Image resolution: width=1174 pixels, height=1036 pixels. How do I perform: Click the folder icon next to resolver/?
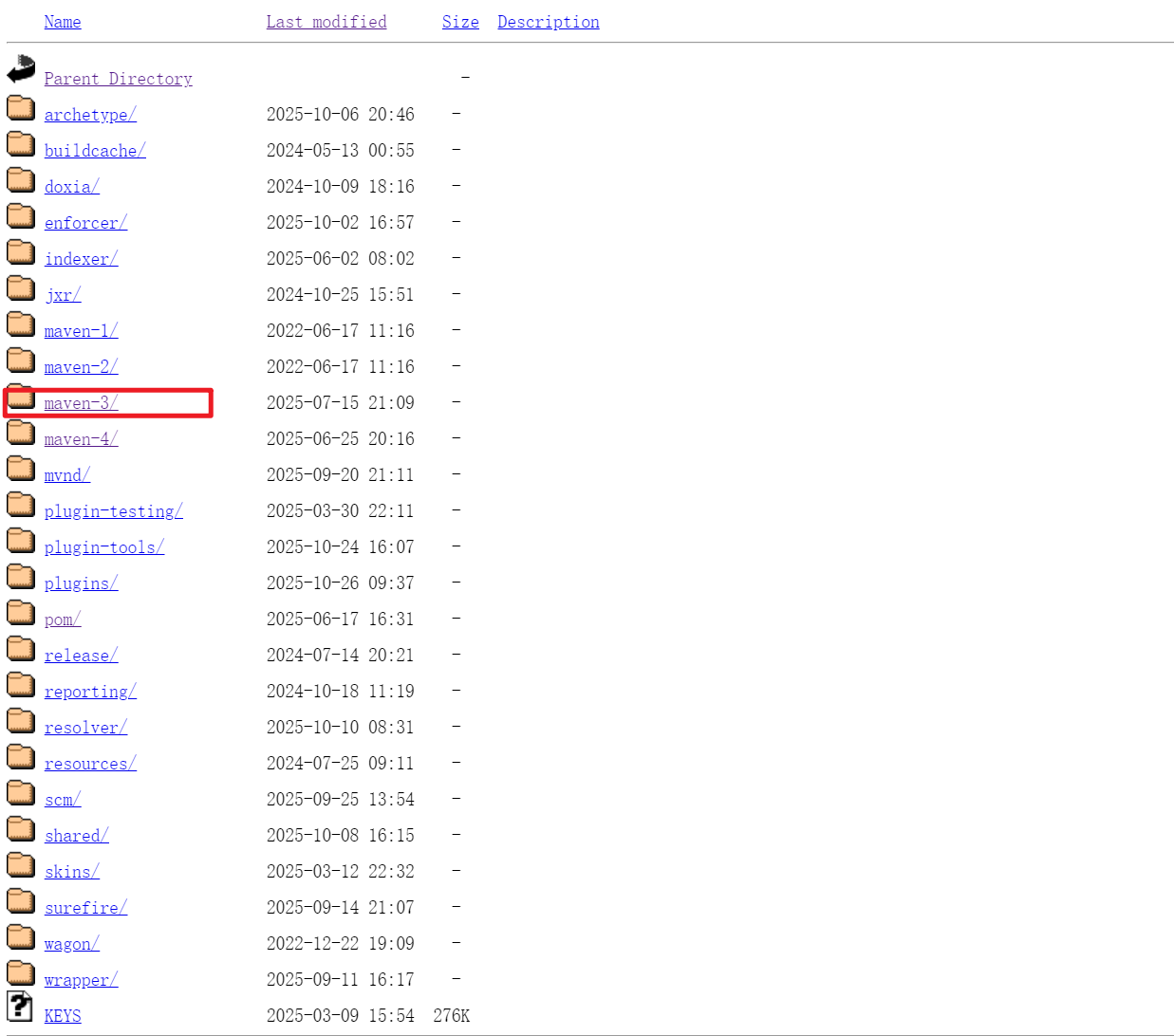coord(21,720)
